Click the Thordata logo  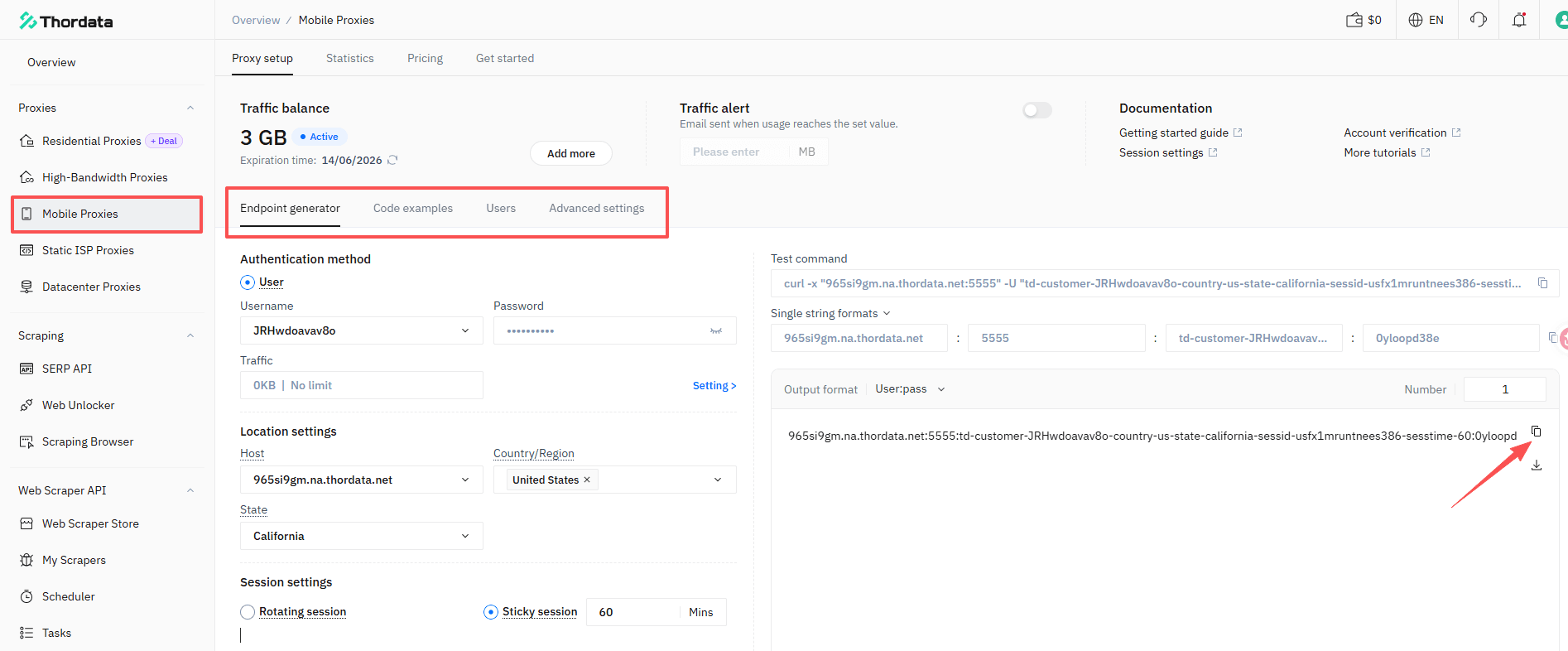pyautogui.click(x=66, y=21)
